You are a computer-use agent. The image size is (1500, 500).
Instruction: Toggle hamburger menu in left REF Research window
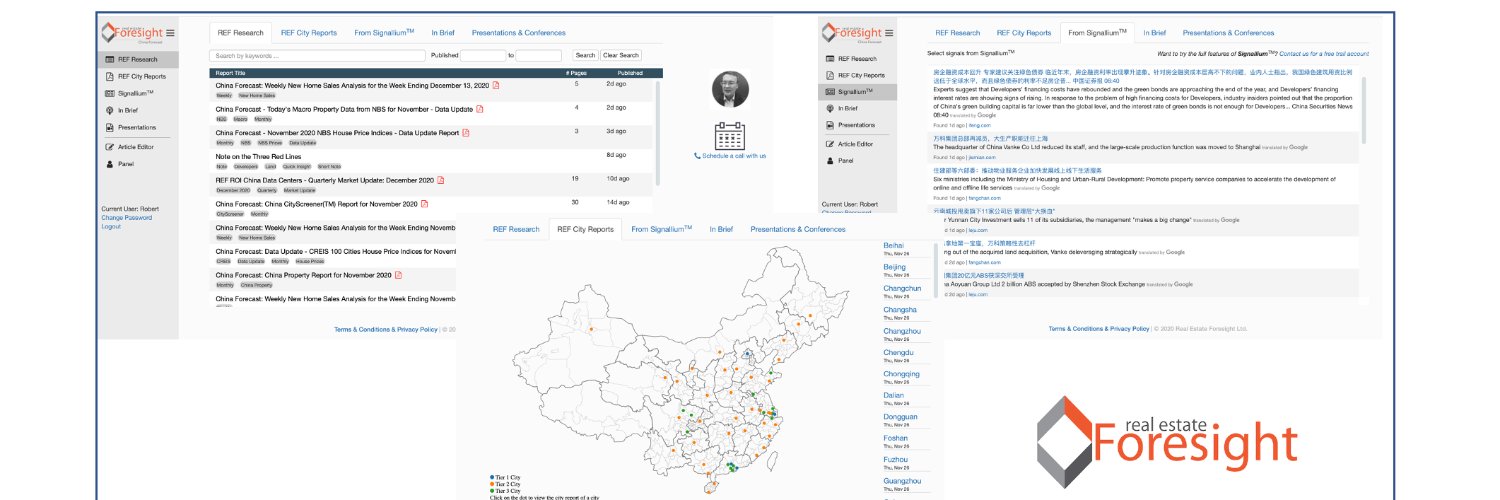click(171, 33)
